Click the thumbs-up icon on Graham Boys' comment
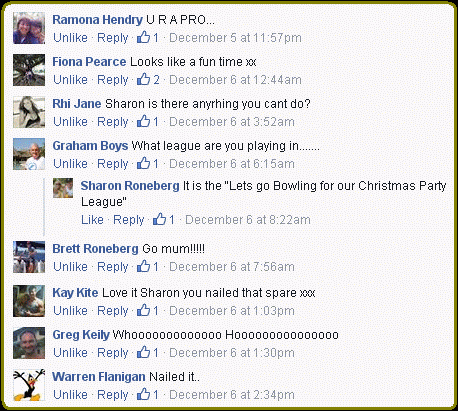This screenshot has width=458, height=411. coord(143,163)
